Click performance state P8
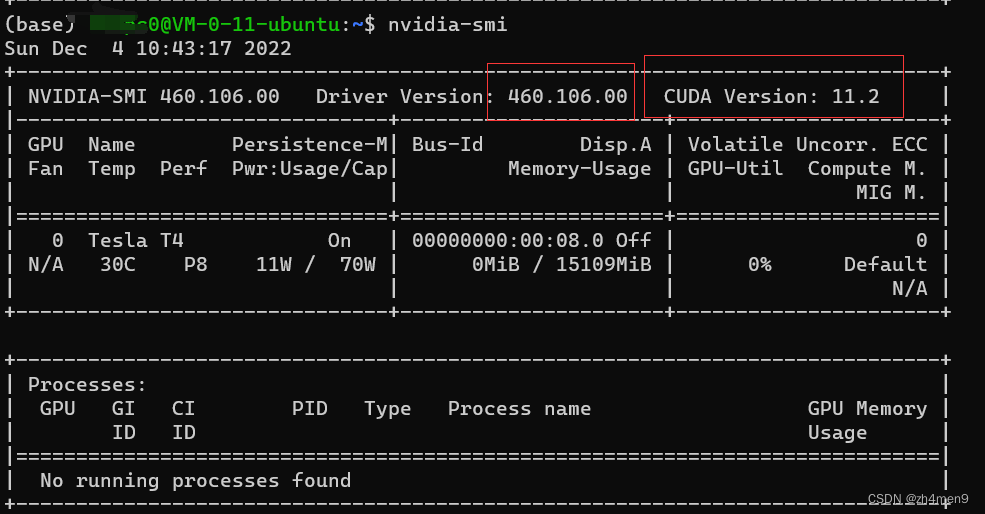Screen dimensions: 985x514 click(195, 265)
